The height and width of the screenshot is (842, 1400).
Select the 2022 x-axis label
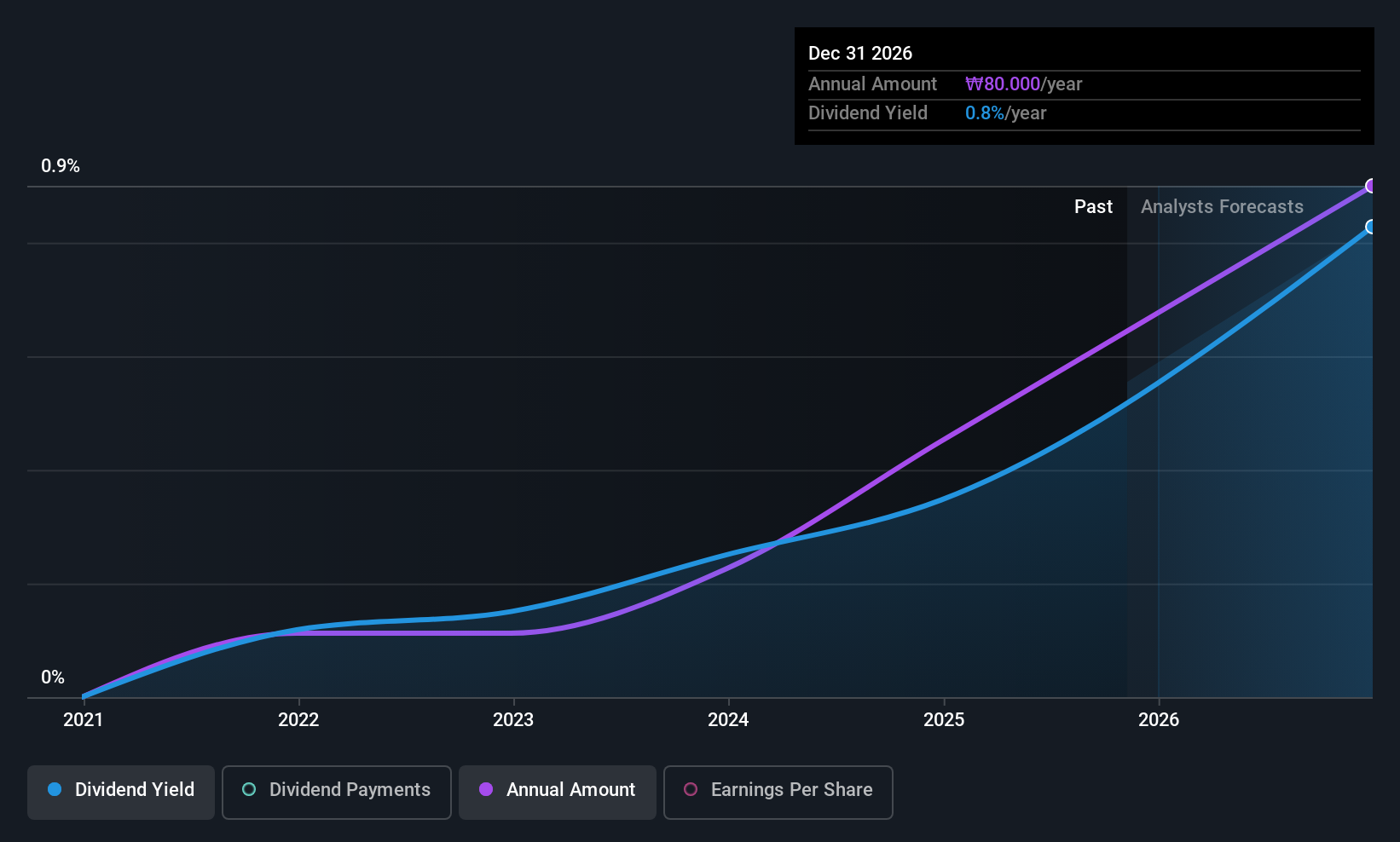(298, 720)
